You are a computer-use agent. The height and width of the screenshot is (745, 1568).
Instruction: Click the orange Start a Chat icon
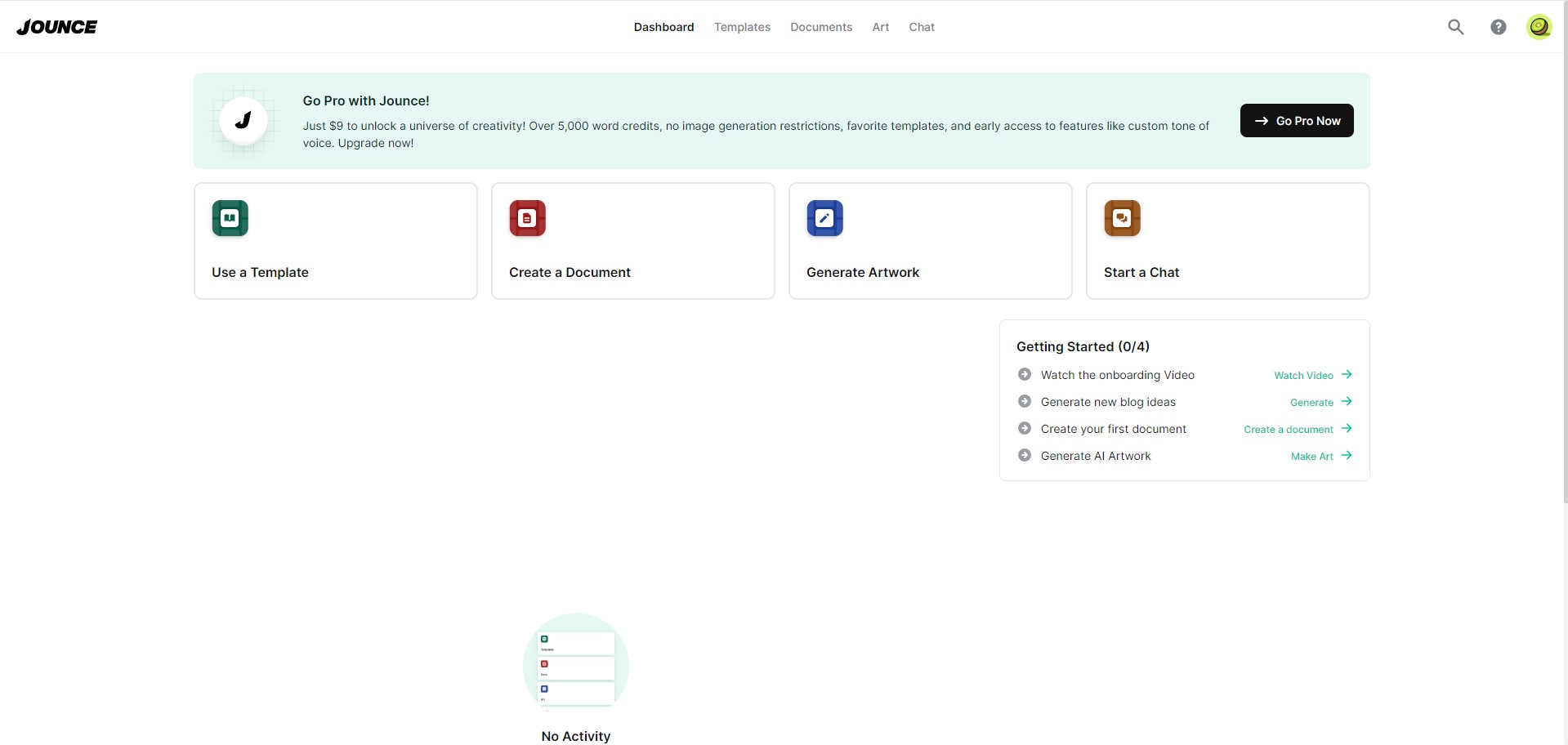(1123, 218)
